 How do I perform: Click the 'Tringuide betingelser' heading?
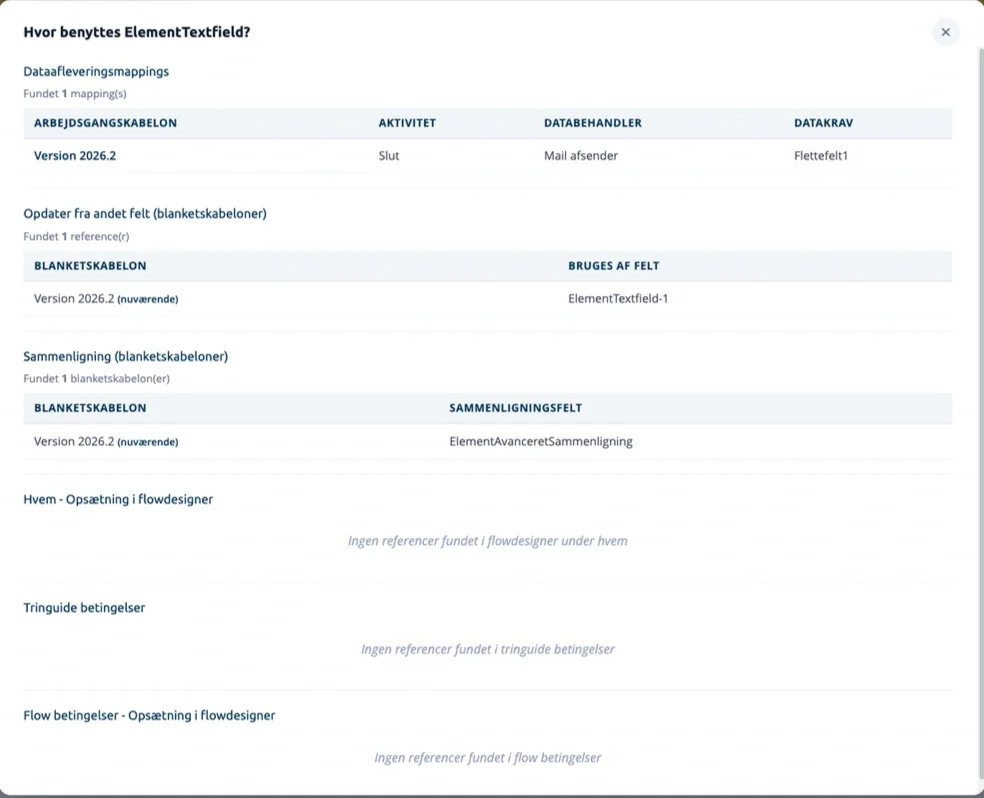coord(84,607)
